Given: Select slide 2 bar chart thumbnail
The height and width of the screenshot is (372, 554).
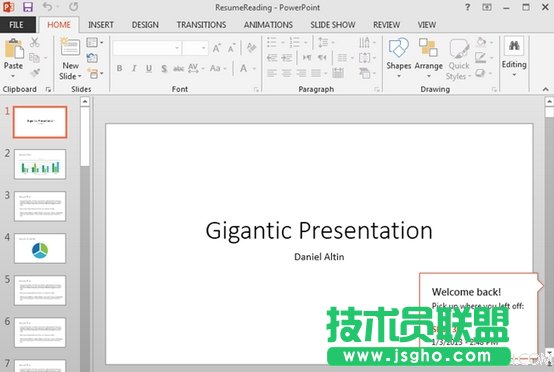Looking at the screenshot, I should coord(40,164).
